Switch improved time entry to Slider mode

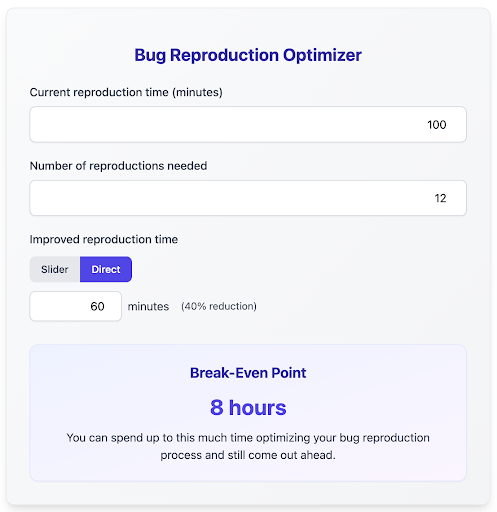click(x=55, y=269)
